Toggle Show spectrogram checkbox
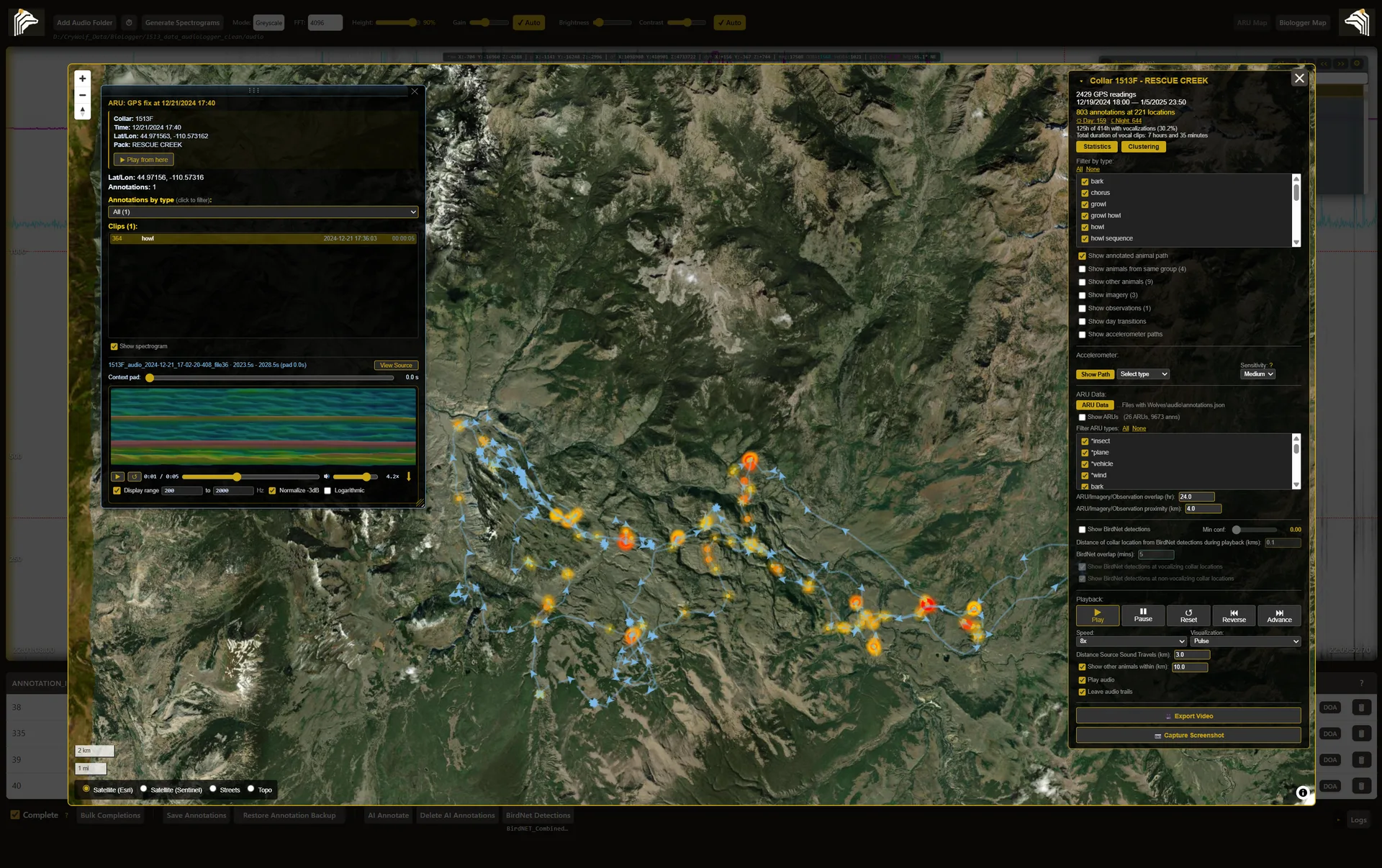 coord(114,347)
